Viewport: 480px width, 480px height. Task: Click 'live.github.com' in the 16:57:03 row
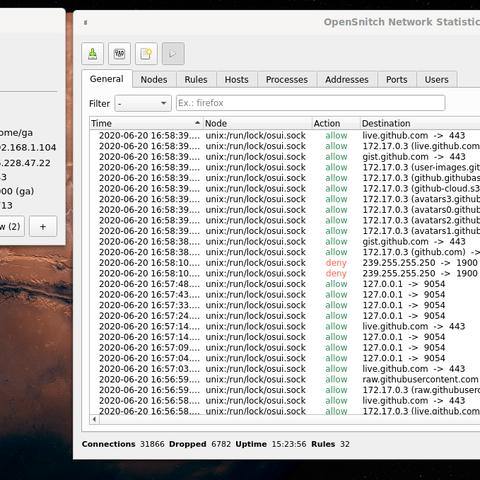point(395,369)
